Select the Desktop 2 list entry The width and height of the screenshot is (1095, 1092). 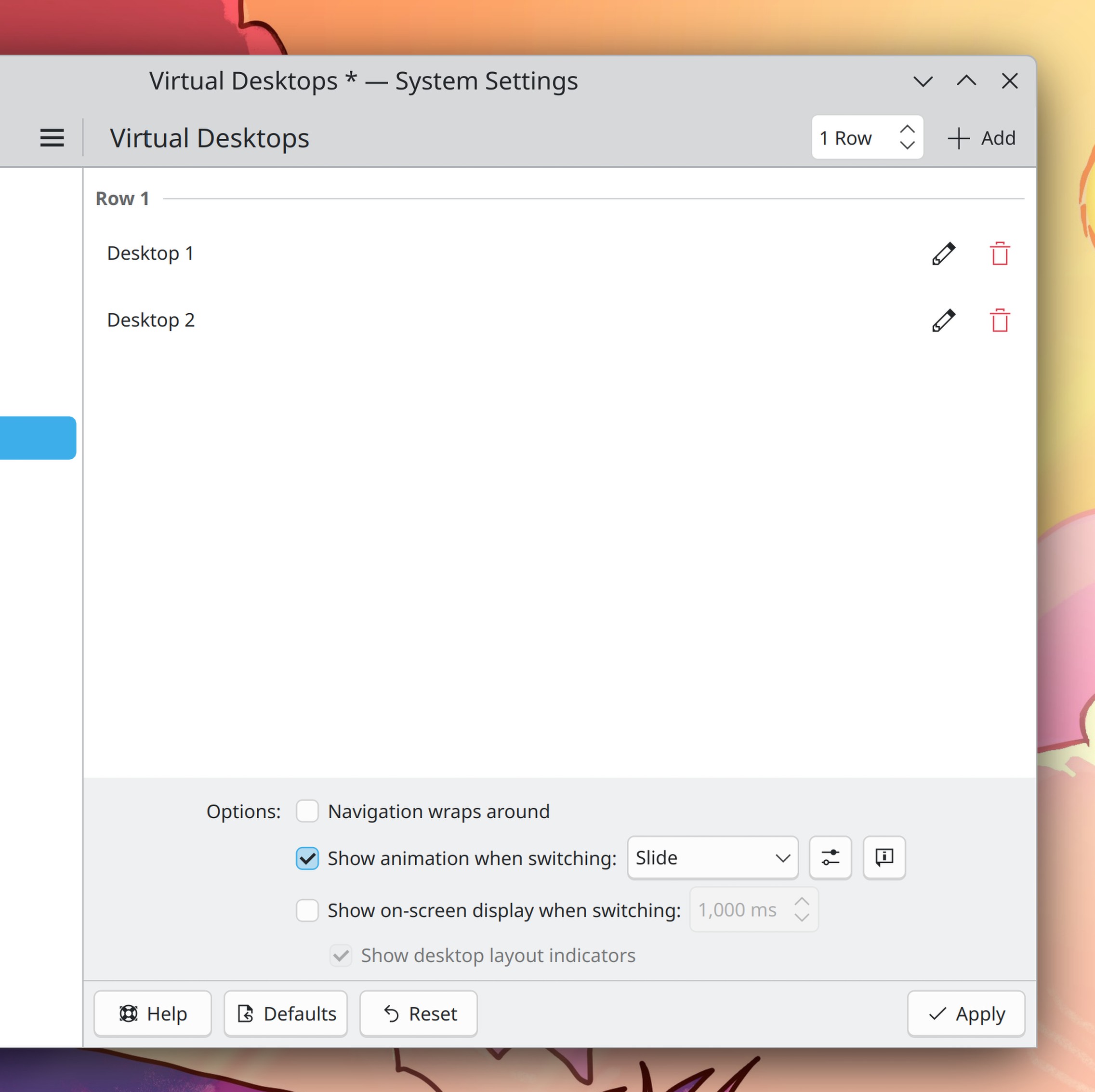tap(150, 320)
